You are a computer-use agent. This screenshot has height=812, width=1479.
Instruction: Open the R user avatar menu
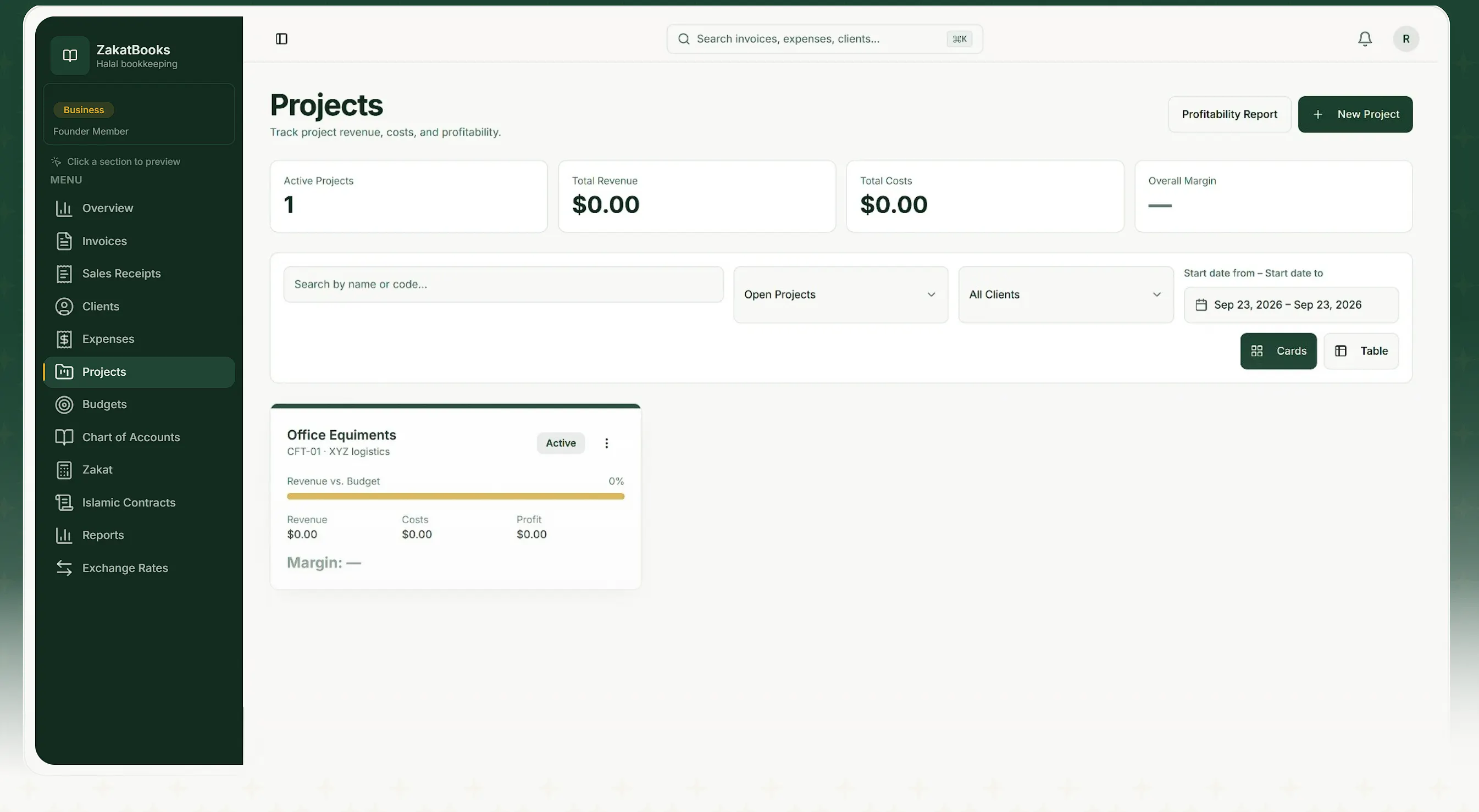[x=1405, y=38]
